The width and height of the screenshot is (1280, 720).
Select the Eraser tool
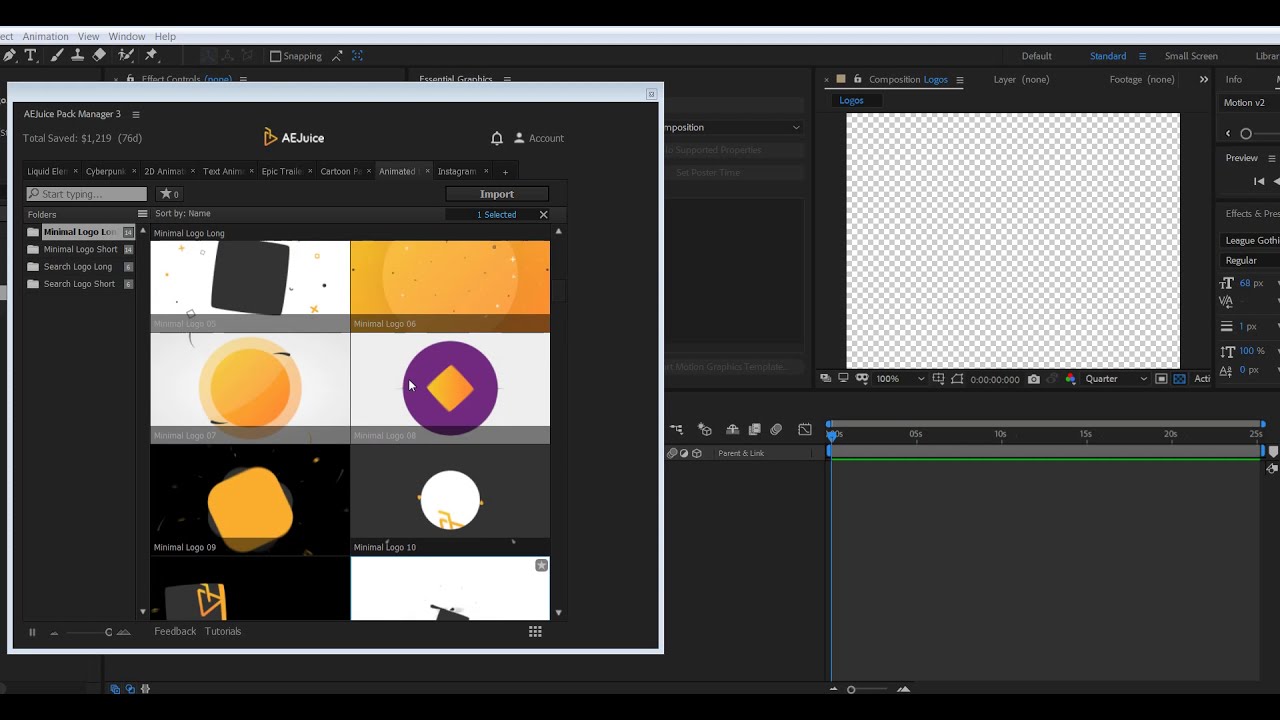(x=99, y=56)
